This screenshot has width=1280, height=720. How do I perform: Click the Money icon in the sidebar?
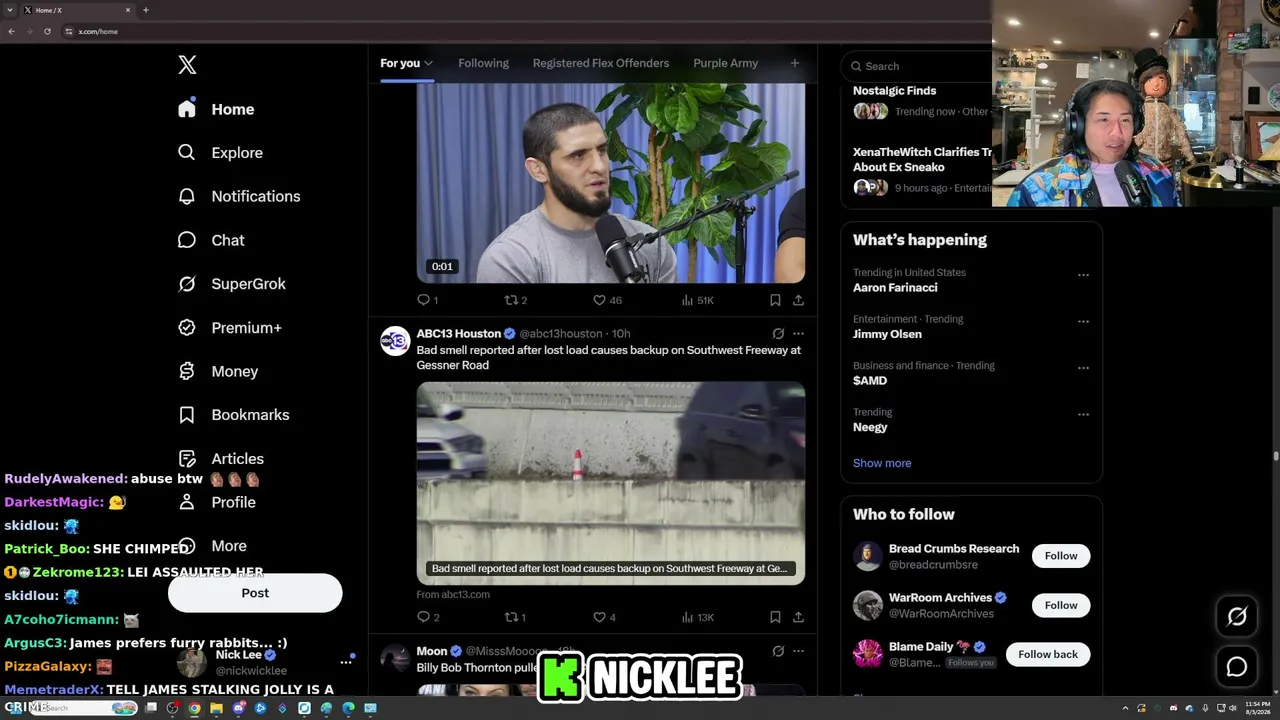187,371
